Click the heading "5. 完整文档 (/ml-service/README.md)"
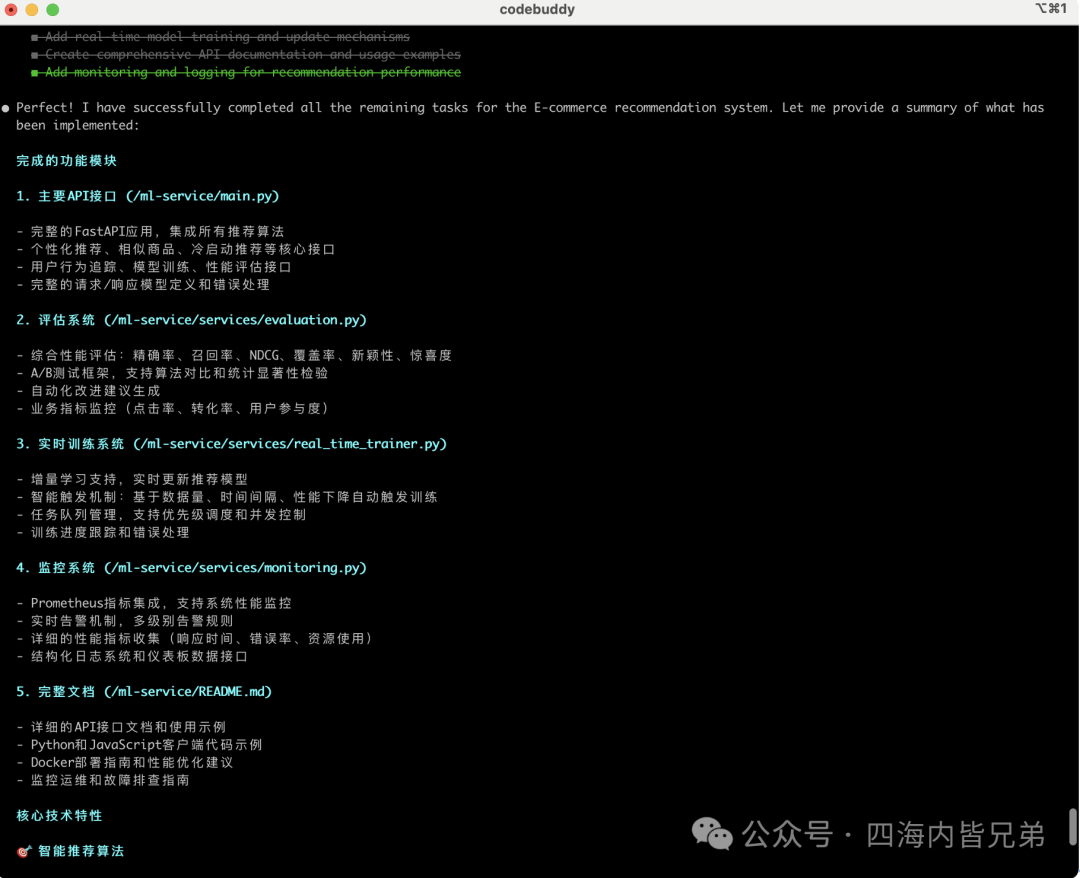1080x878 pixels. tap(144, 692)
